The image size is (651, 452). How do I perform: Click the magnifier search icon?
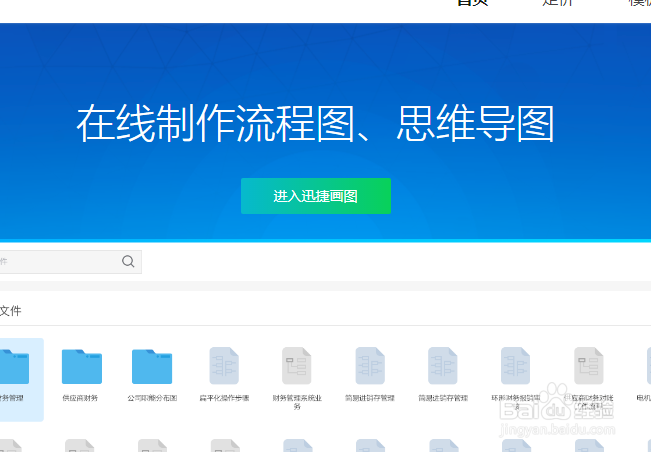pos(128,261)
